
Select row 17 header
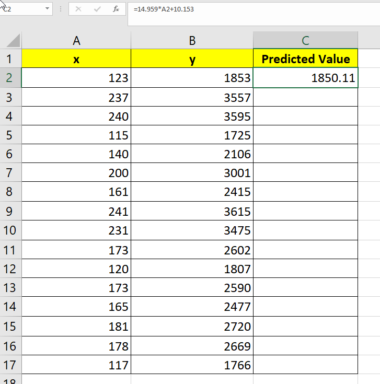[10, 365]
